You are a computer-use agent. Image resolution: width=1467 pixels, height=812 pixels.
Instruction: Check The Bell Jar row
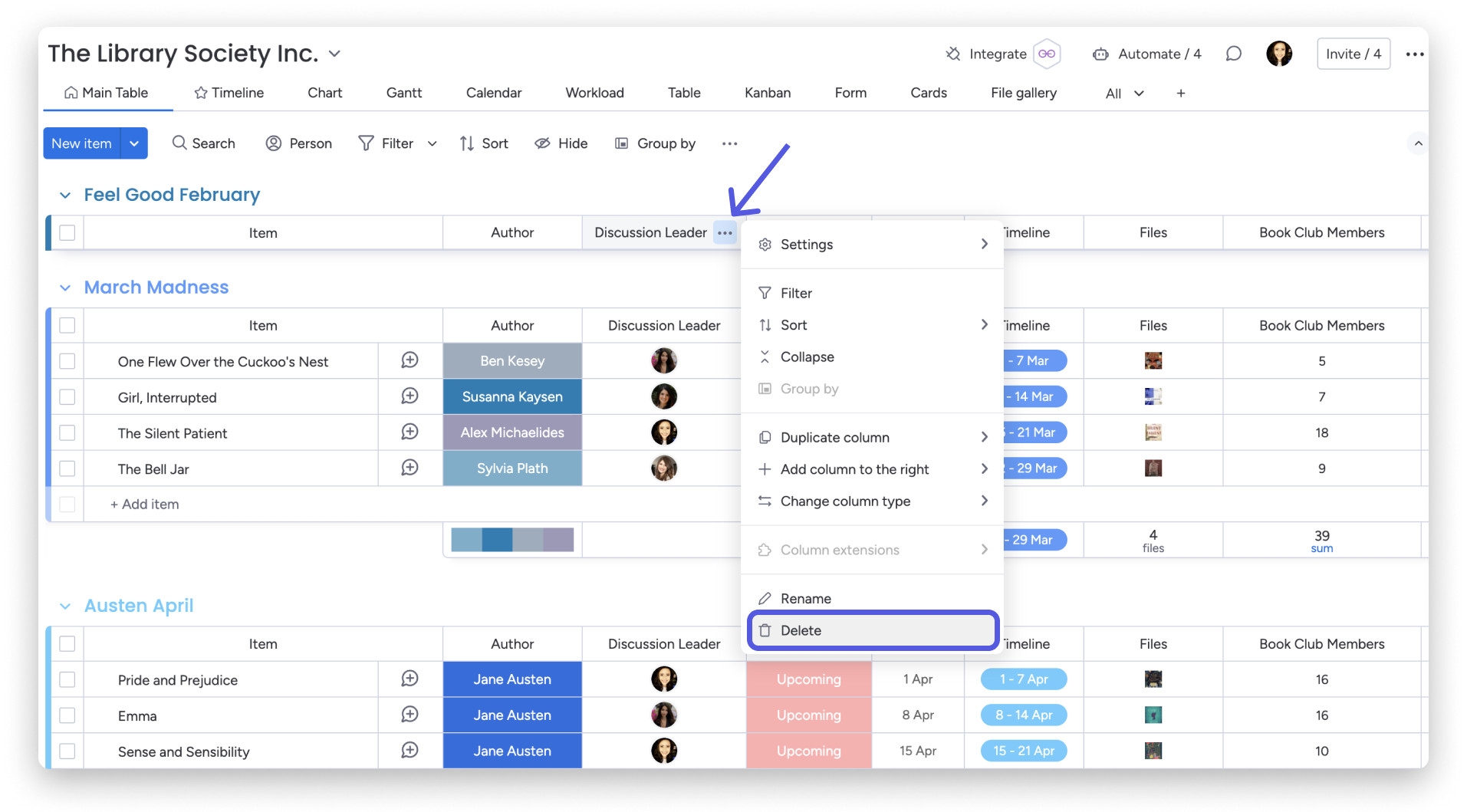(x=67, y=468)
